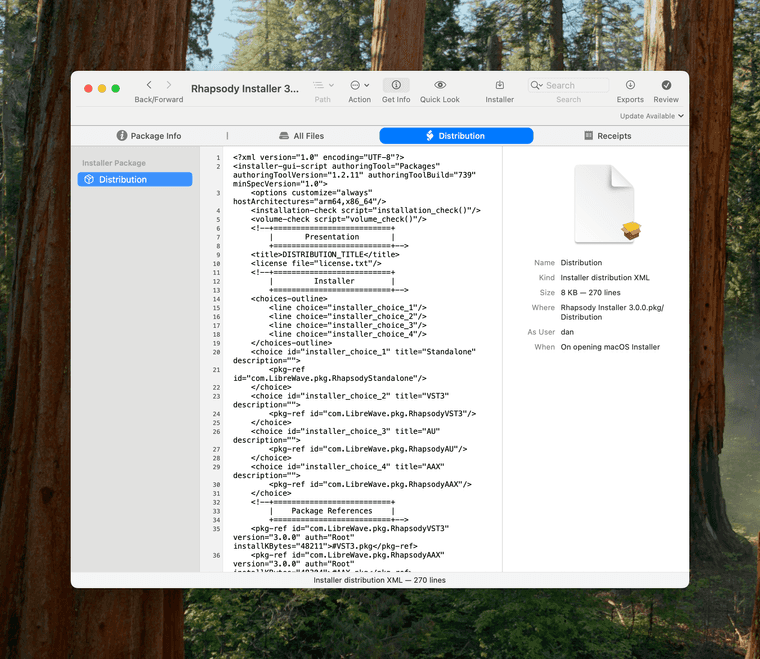
Task: Click the license.txt license line
Action: pos(316,263)
